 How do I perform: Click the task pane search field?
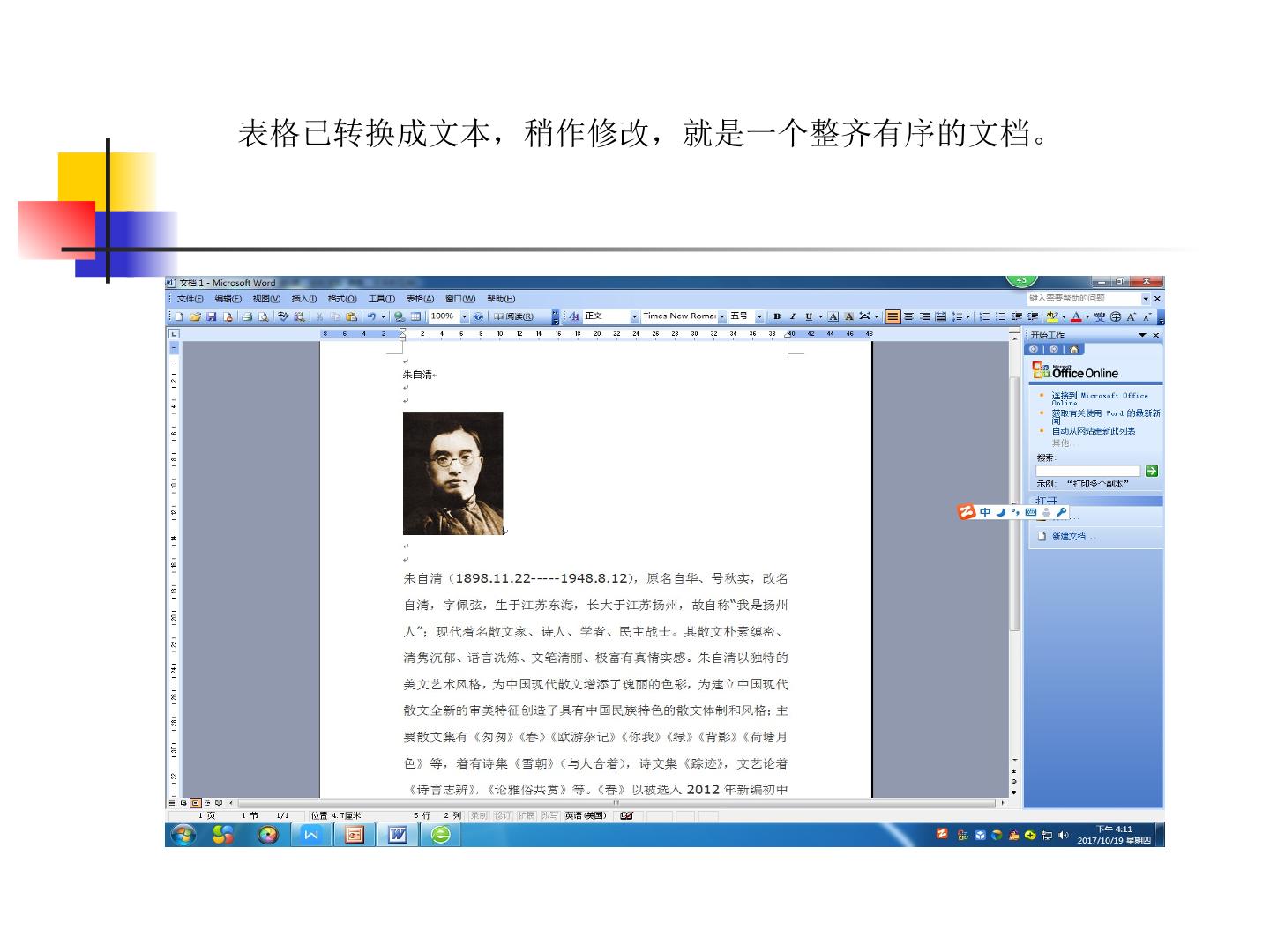[x=1088, y=471]
